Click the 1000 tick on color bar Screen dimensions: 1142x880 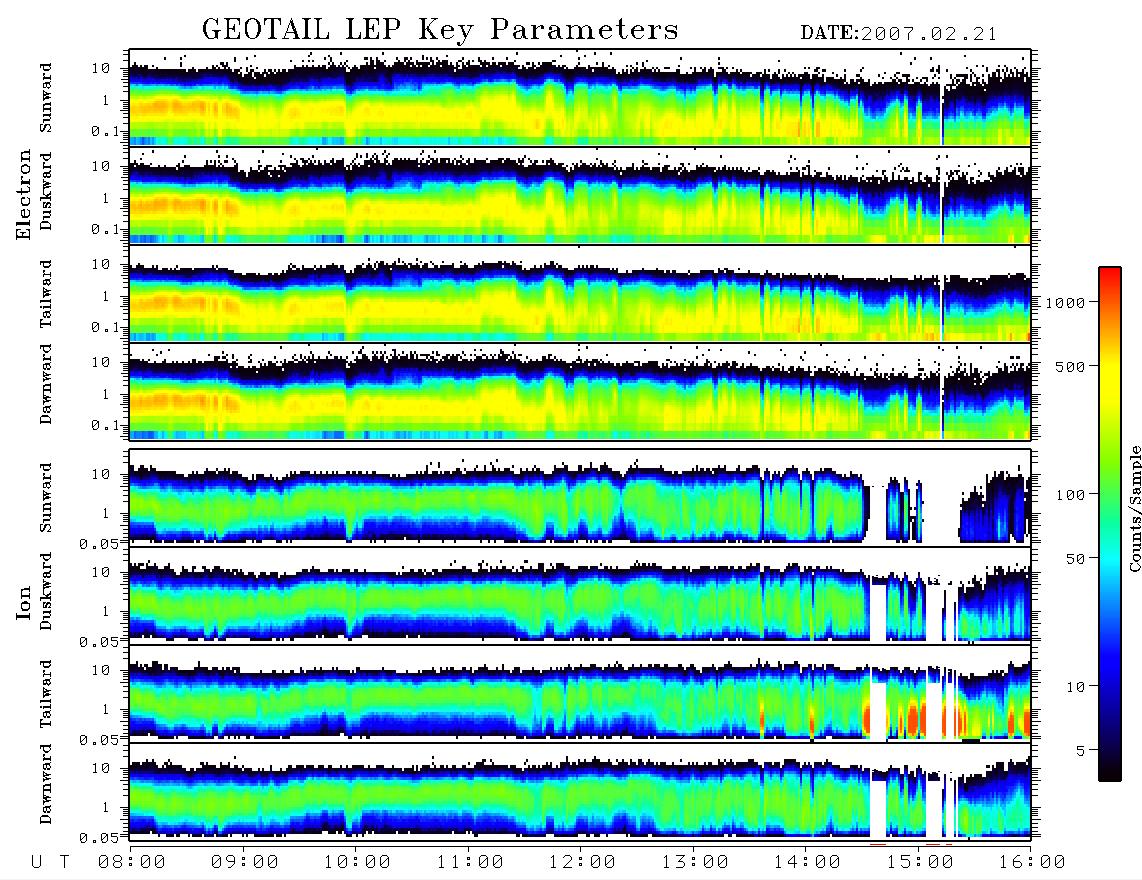click(1064, 303)
